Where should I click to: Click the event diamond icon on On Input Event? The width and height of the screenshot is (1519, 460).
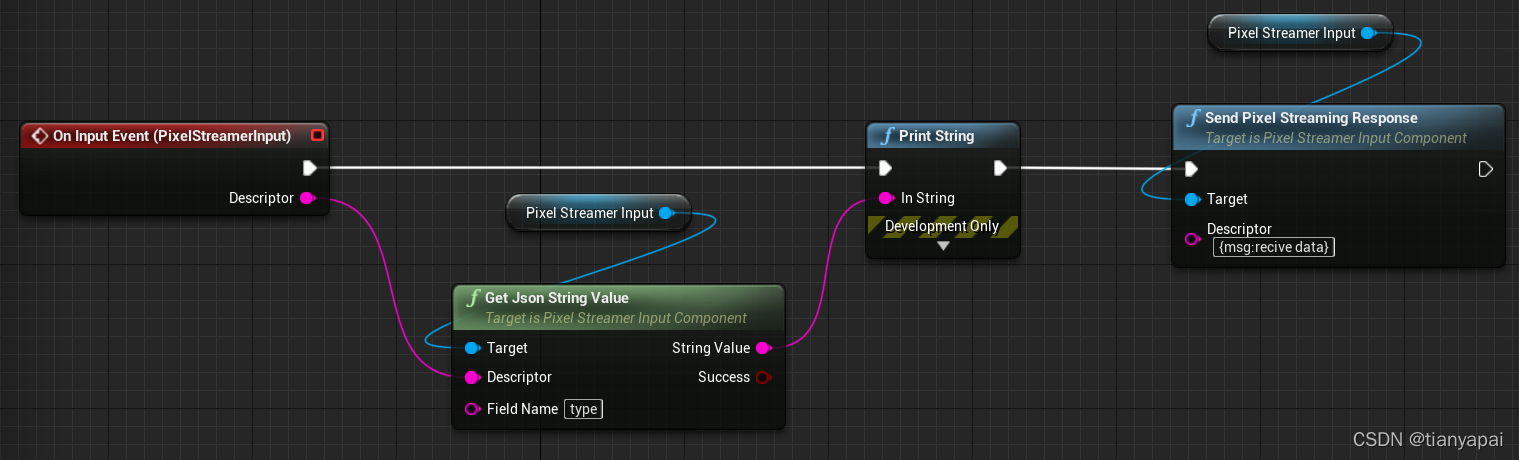40,135
